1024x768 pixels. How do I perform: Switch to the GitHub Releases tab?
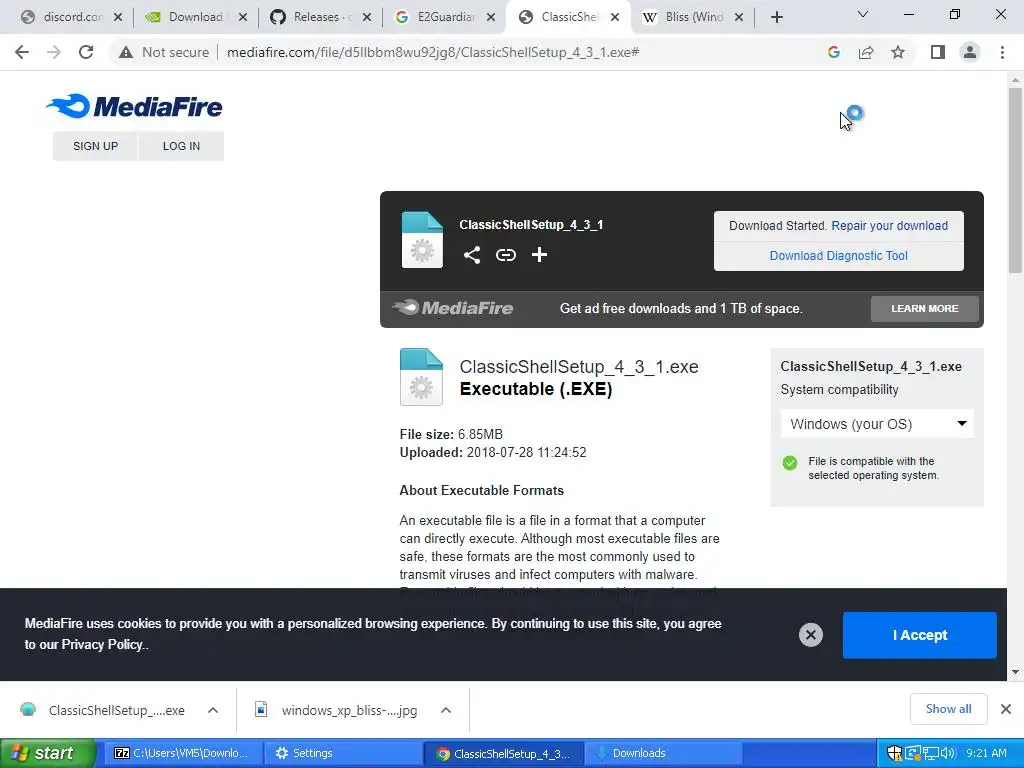[x=315, y=18]
